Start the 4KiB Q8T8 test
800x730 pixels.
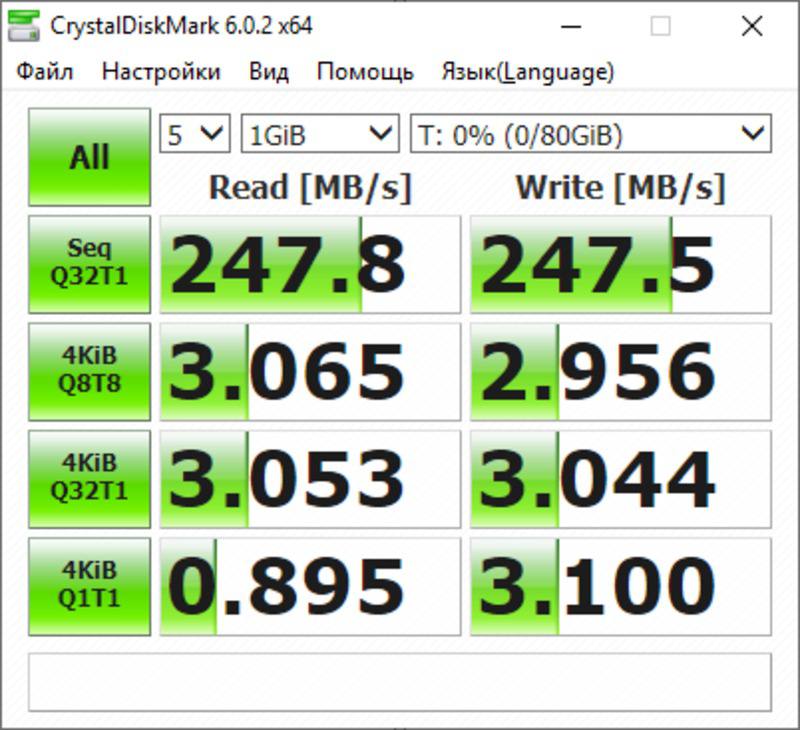coord(90,371)
